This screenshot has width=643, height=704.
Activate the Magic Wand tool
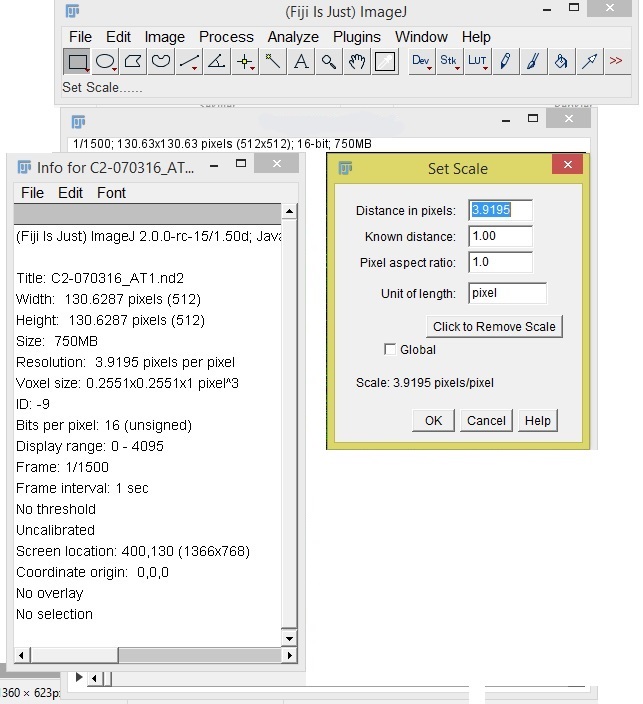tap(273, 62)
